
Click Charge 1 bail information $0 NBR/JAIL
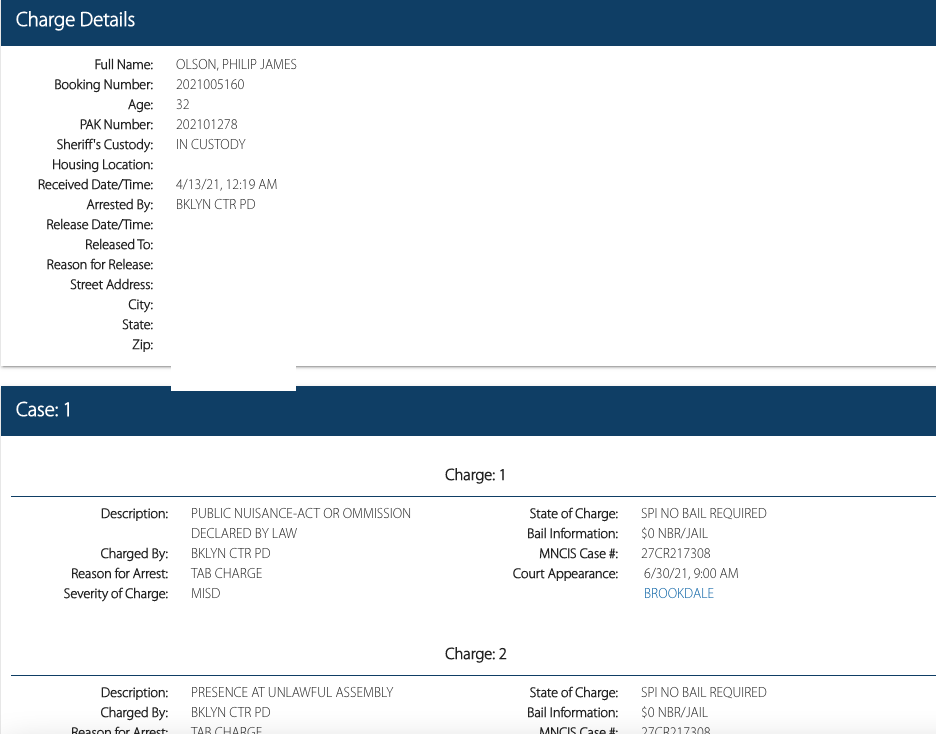click(674, 533)
